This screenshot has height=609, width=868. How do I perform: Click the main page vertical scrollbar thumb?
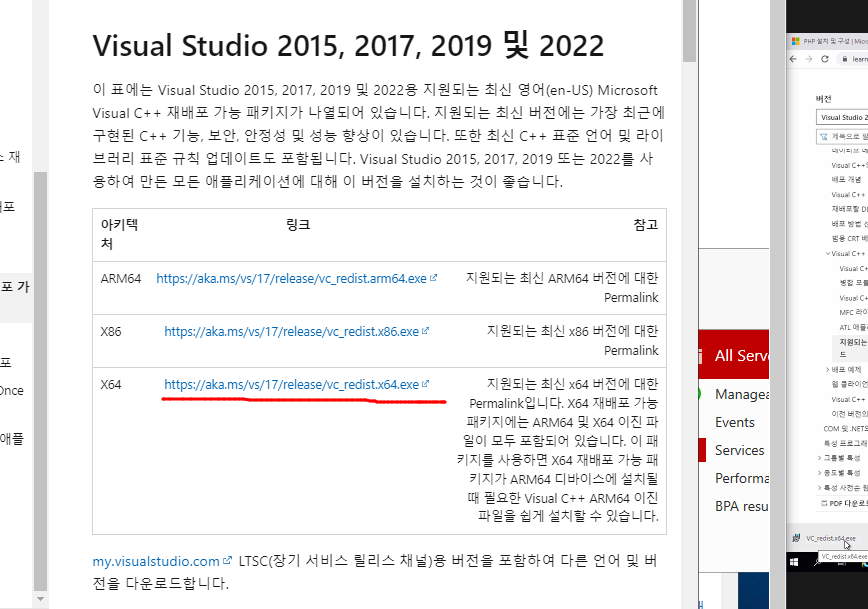pos(689,30)
